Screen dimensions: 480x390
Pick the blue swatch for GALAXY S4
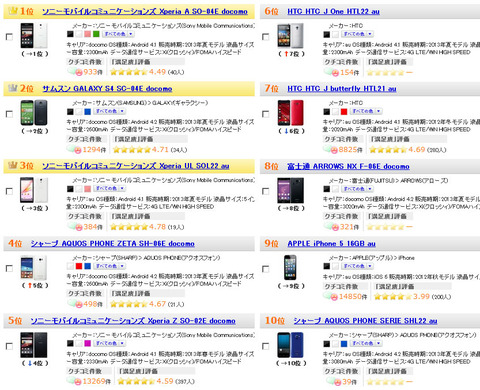88,111
